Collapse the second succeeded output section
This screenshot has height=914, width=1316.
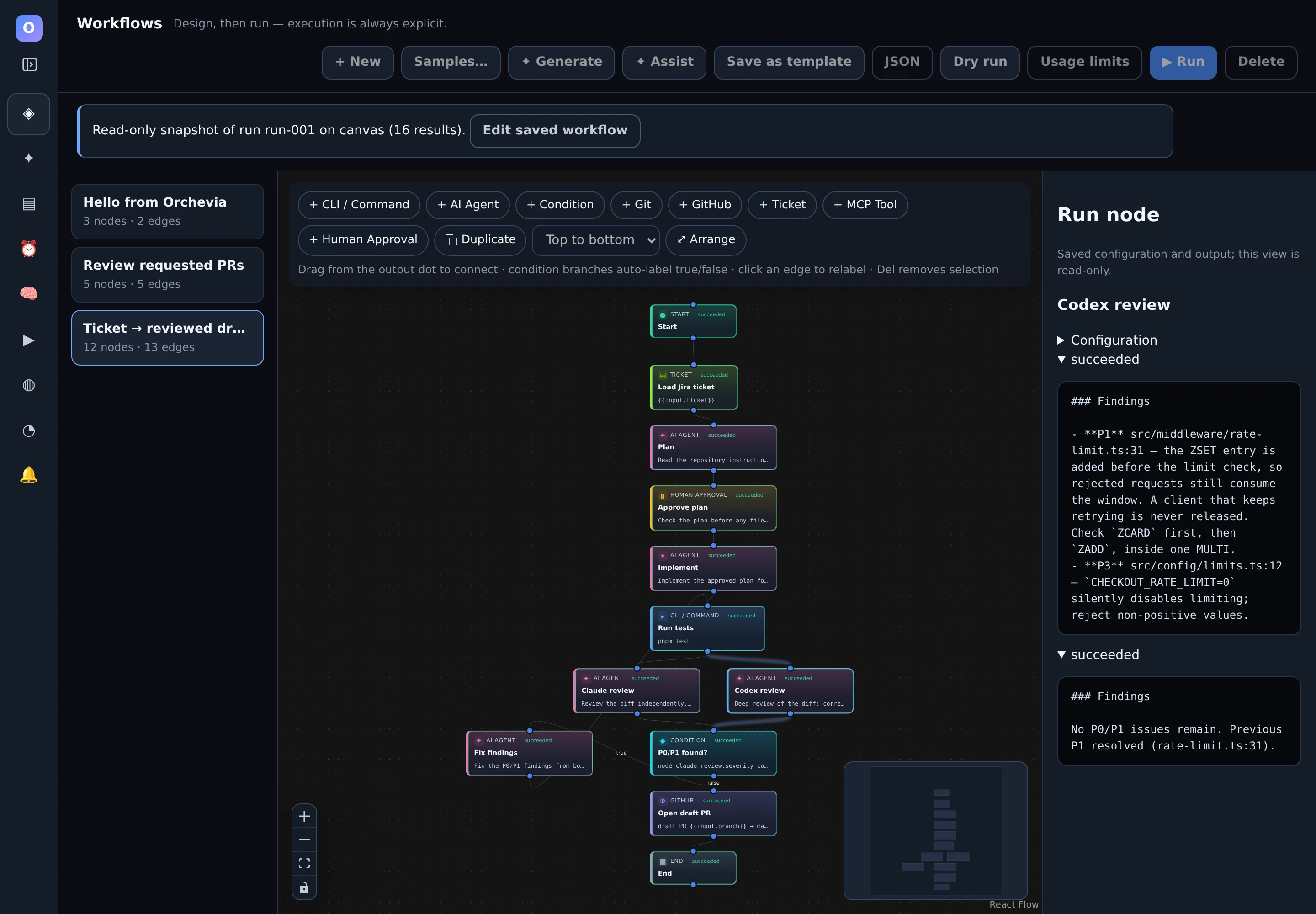tap(1098, 654)
